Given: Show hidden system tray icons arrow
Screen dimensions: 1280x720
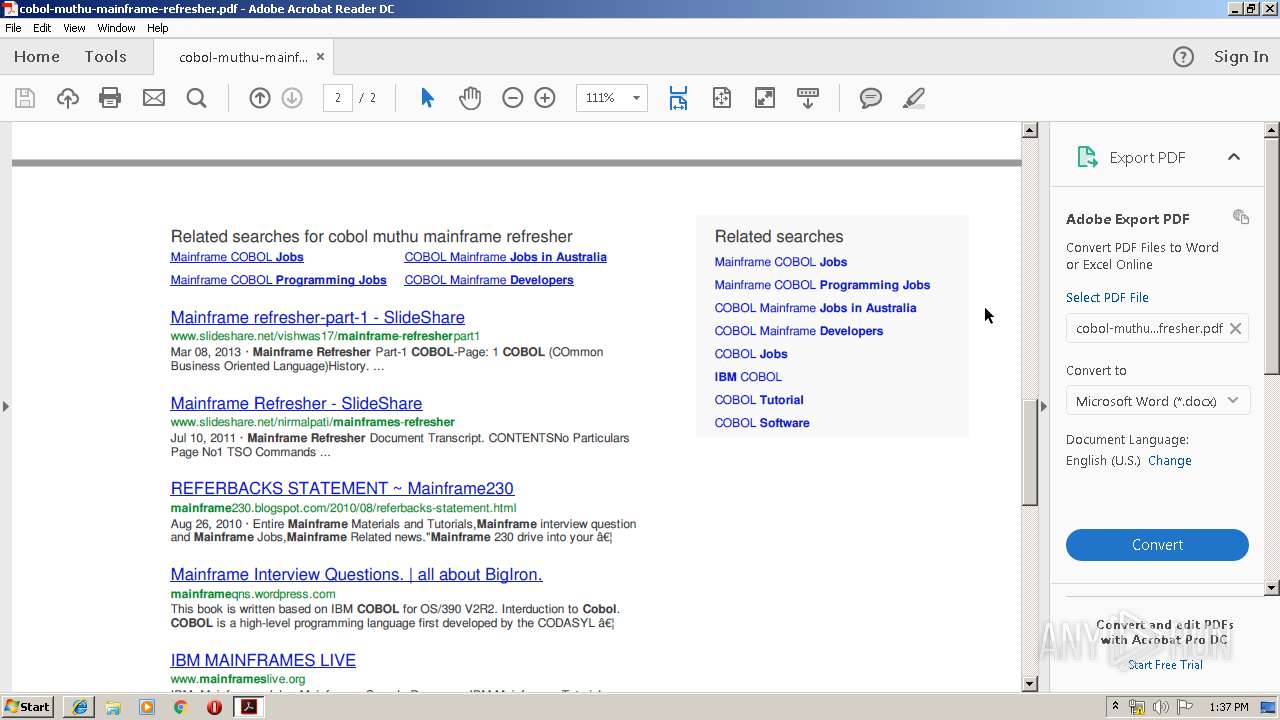Looking at the screenshot, I should pyautogui.click(x=1115, y=706).
